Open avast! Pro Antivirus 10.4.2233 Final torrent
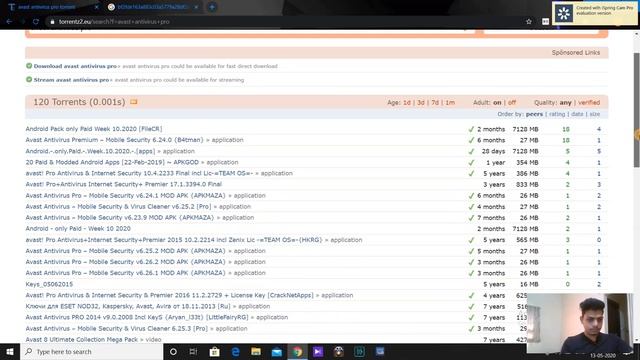 click(x=139, y=173)
